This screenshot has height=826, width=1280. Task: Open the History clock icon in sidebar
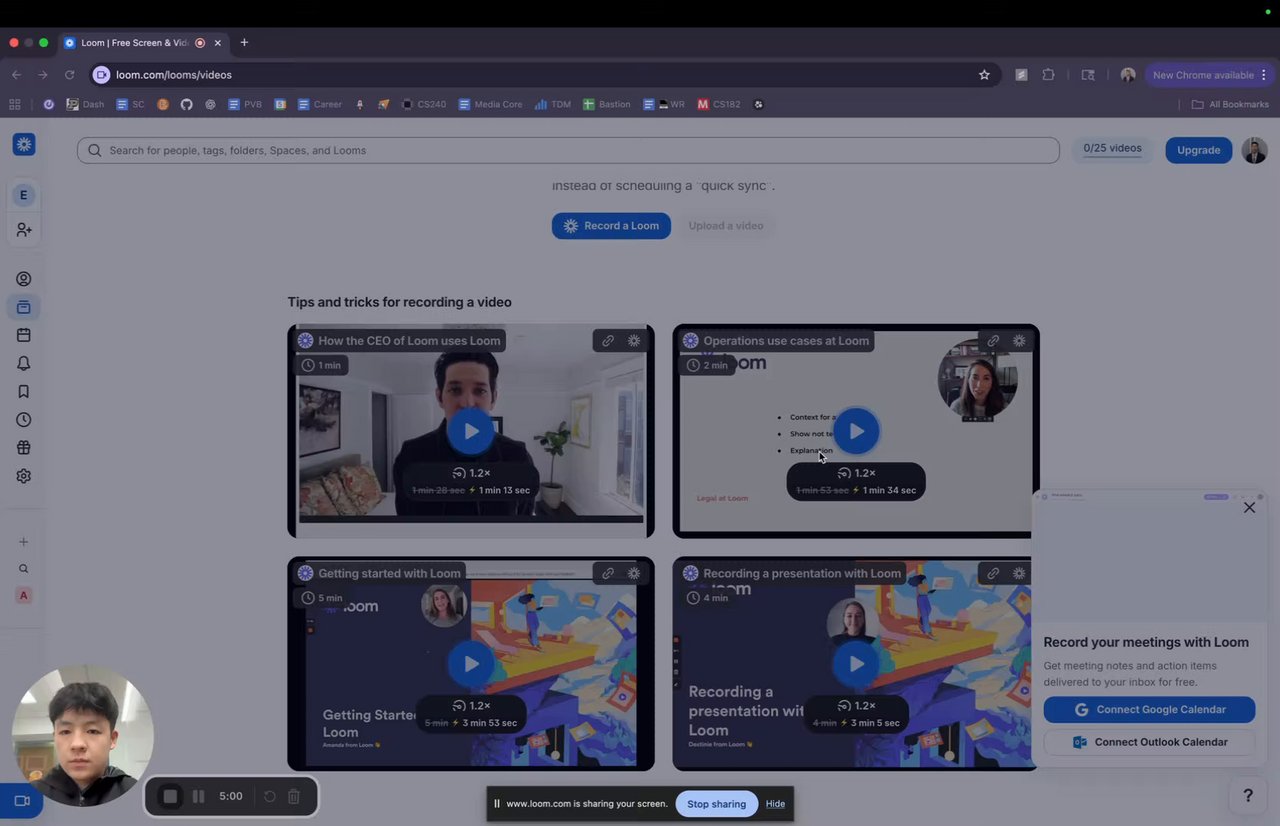24,420
